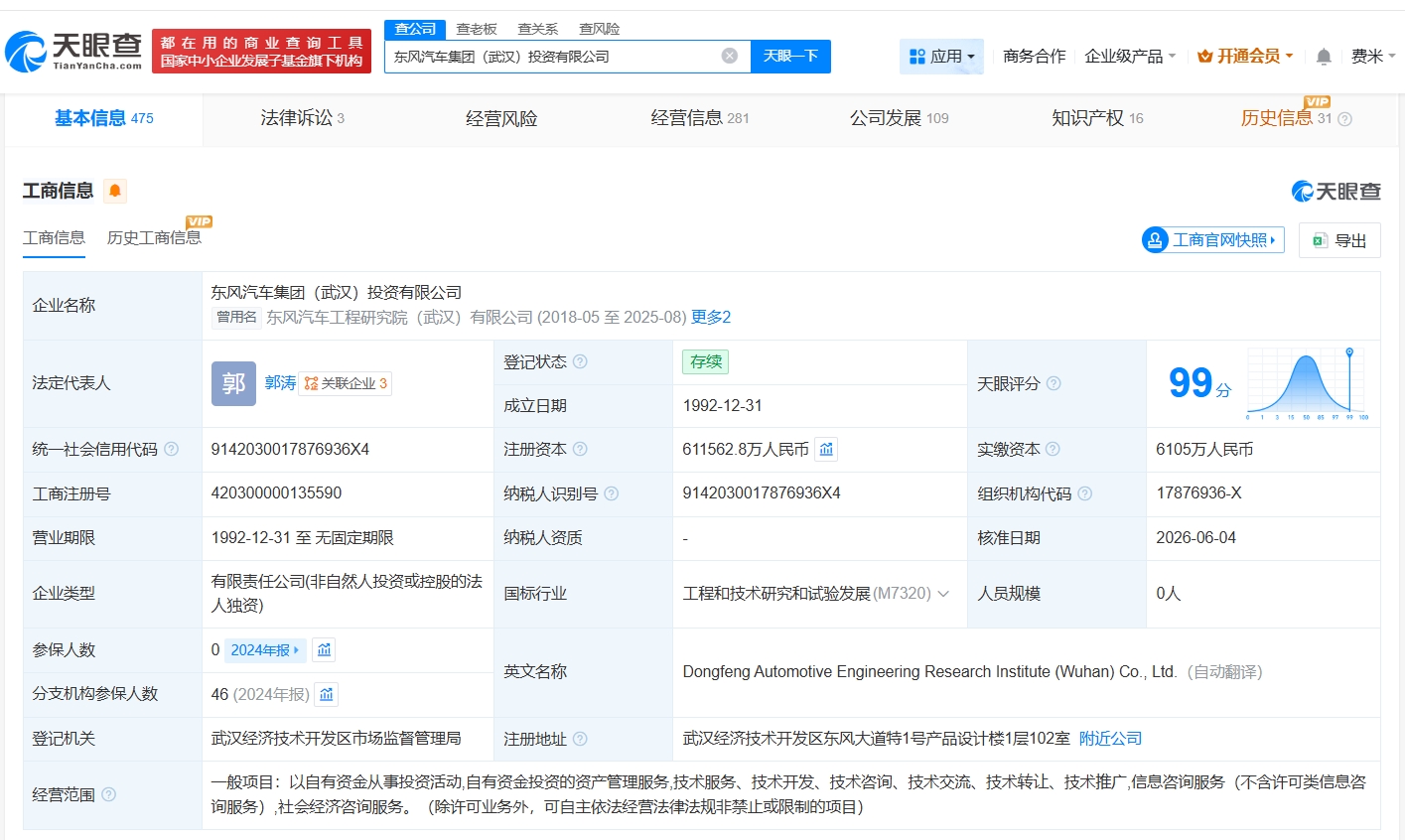Select the 历史工商信息 sub-tab

pyautogui.click(x=154, y=237)
